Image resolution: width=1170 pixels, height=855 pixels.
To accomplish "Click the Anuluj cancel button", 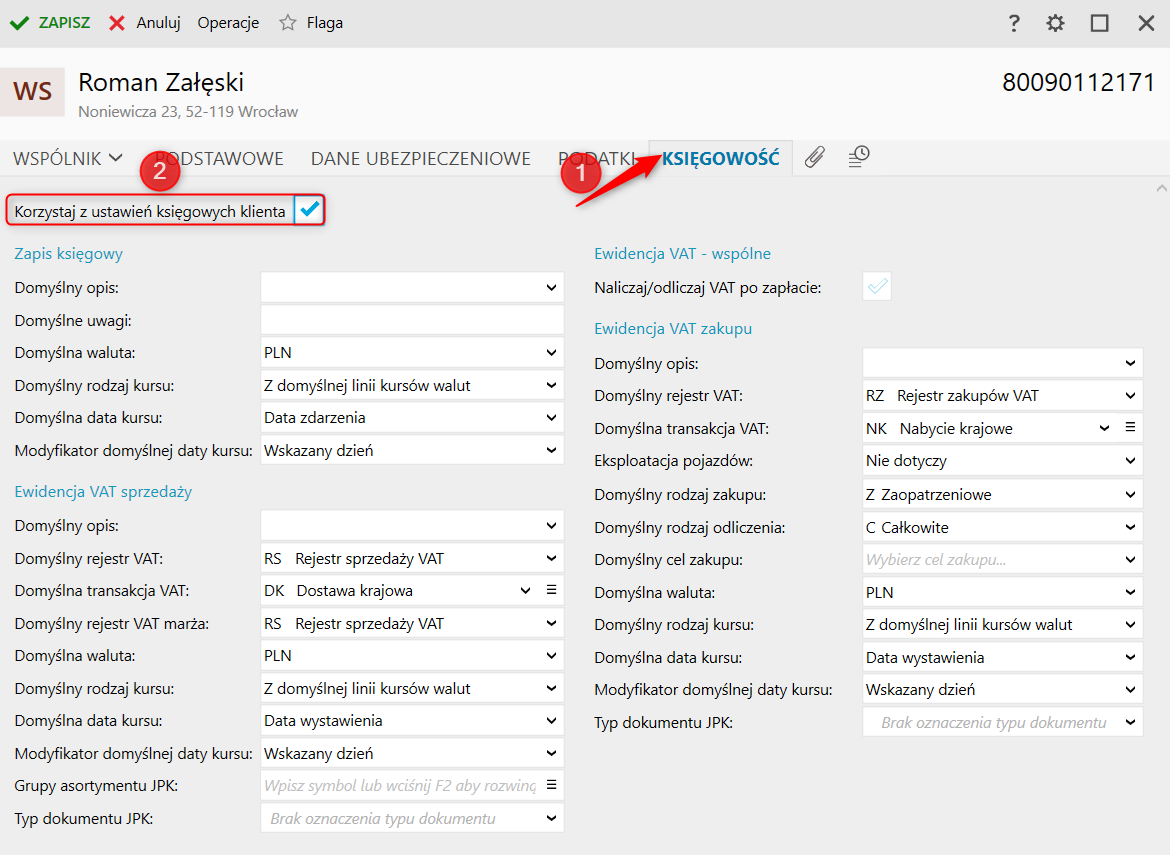I will pyautogui.click(x=145, y=23).
